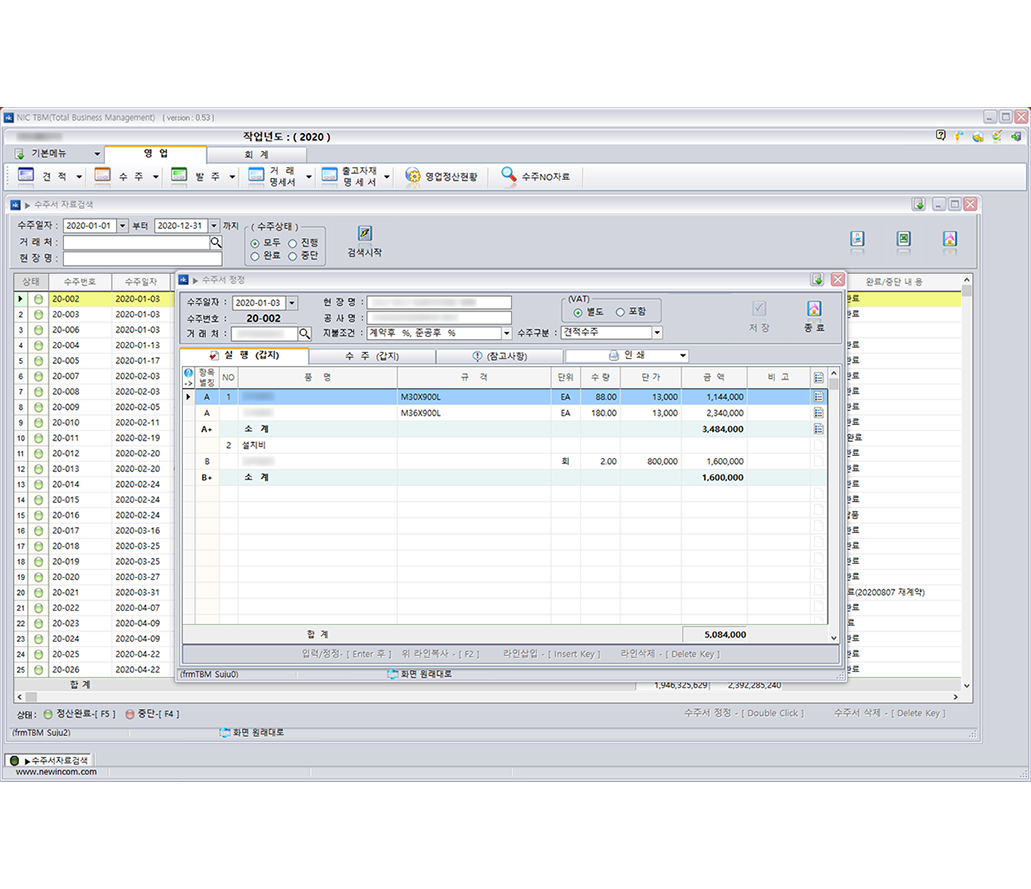Viewport: 1031px width, 889px height.
Task: Expand the 지불조건 dropdown
Action: (x=506, y=333)
